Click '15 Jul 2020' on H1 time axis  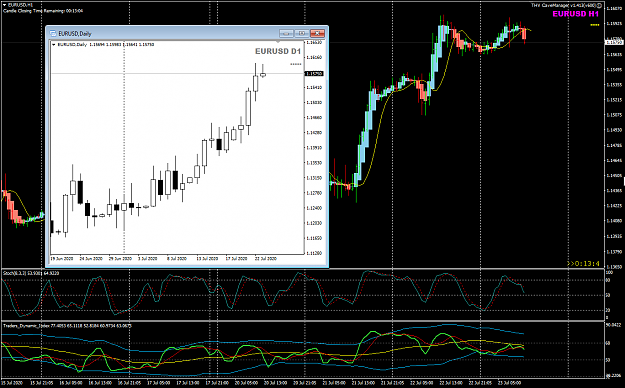[x=12, y=383]
